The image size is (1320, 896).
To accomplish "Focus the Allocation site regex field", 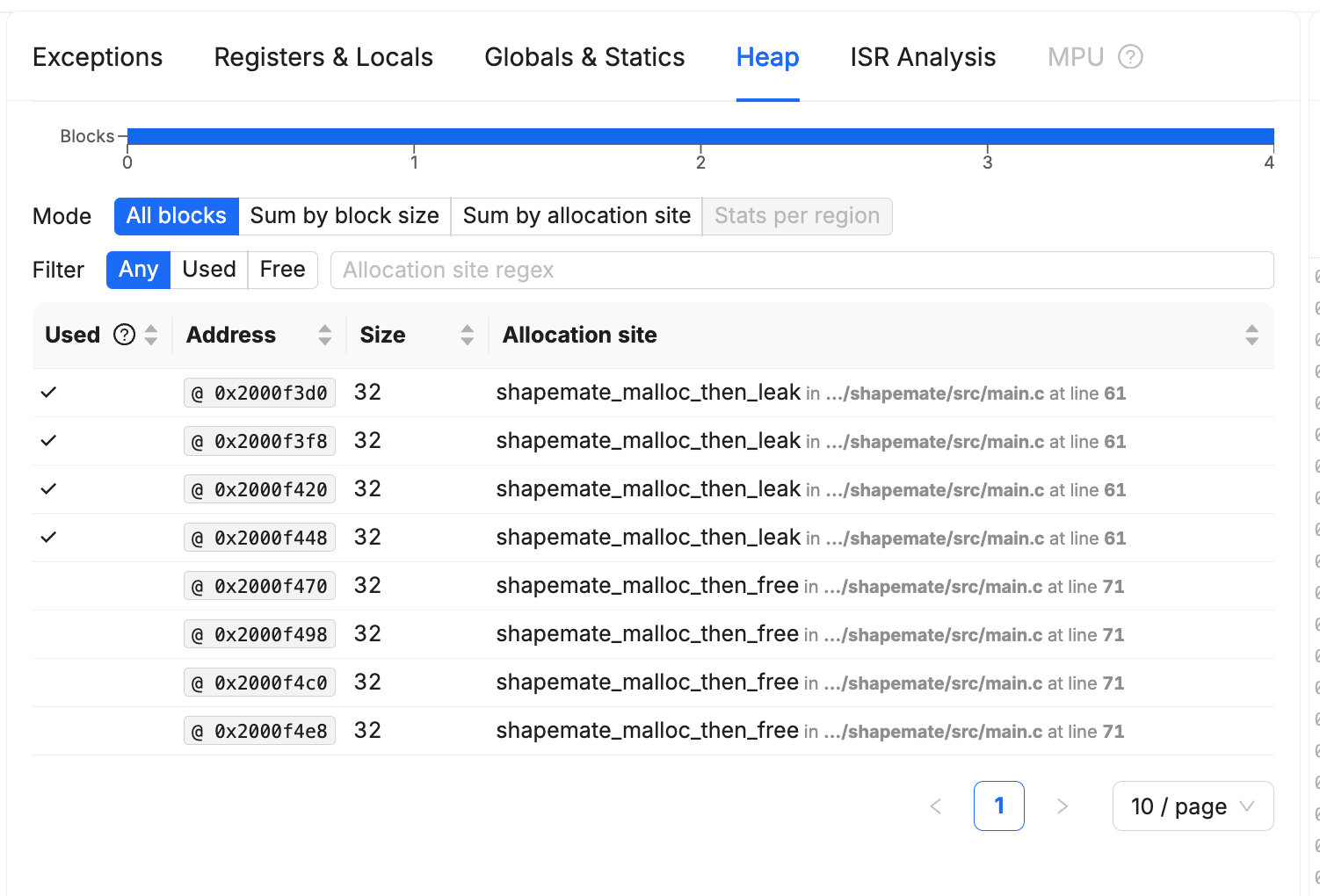I will click(801, 270).
